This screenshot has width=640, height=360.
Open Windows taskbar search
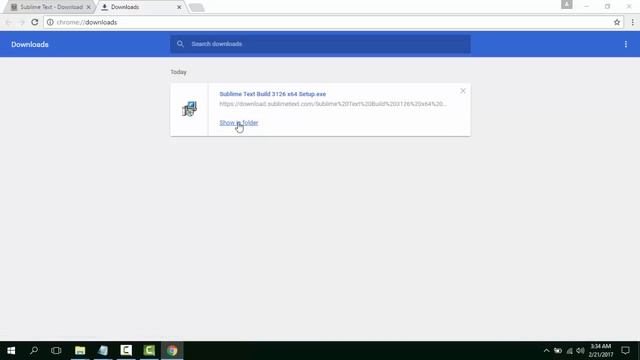tap(34, 351)
